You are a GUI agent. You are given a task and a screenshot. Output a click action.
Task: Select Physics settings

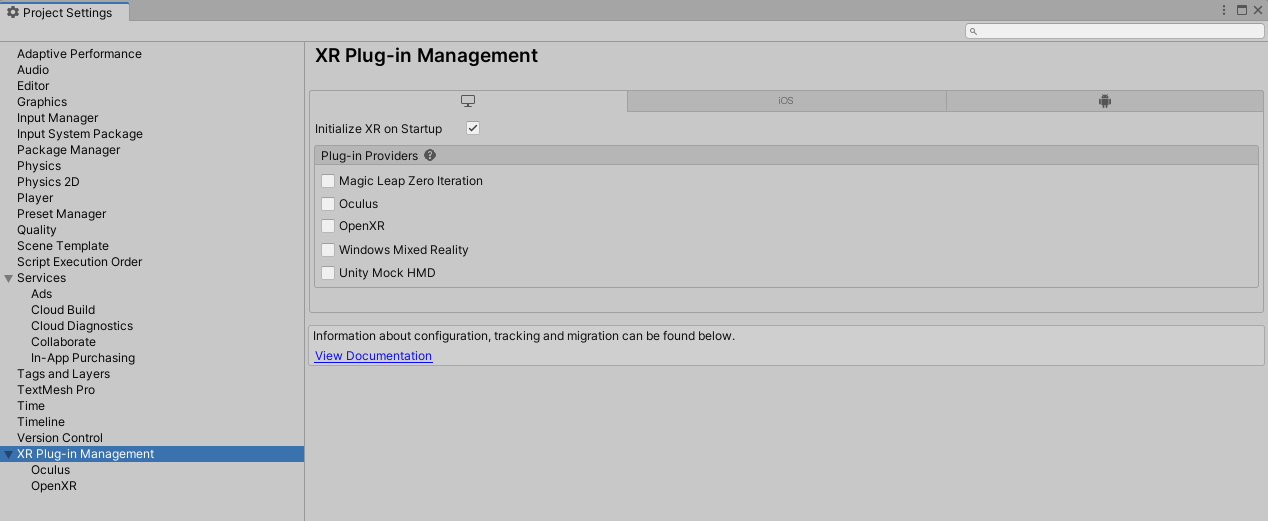pyautogui.click(x=39, y=166)
